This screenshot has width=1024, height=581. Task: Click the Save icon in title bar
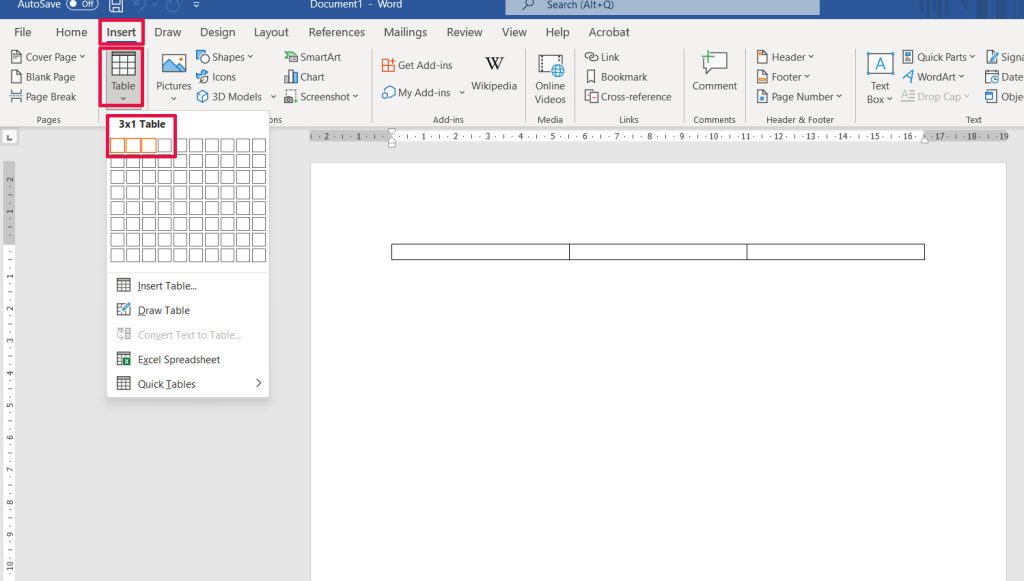click(116, 6)
